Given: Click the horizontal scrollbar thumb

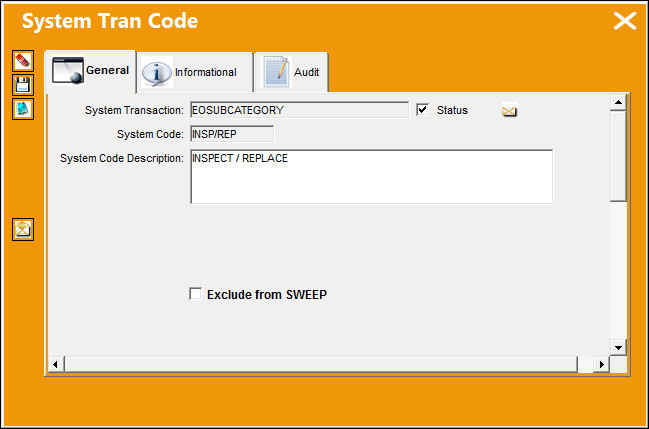Looking at the screenshot, I should [x=320, y=364].
